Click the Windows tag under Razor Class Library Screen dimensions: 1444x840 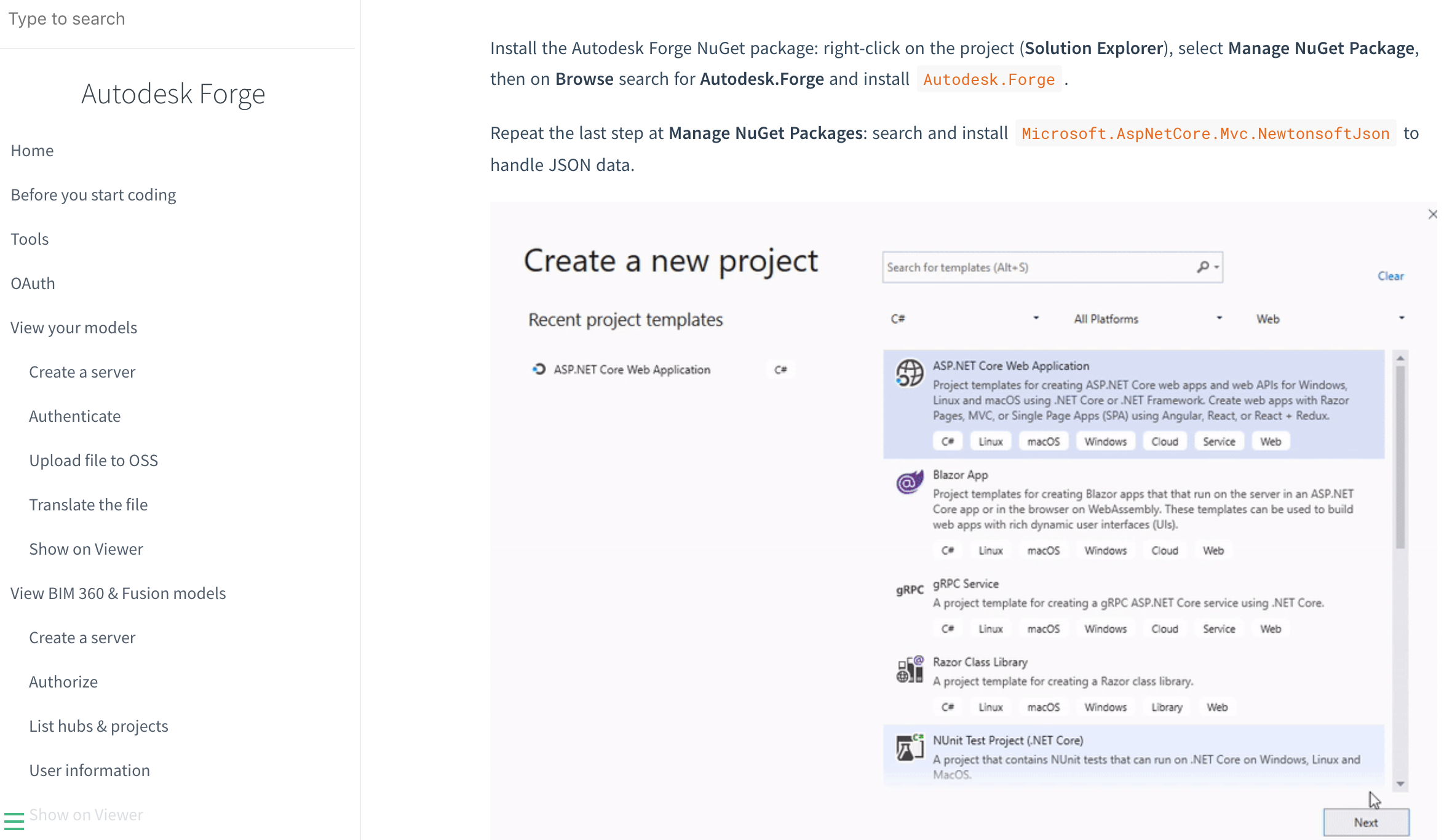tap(1105, 707)
